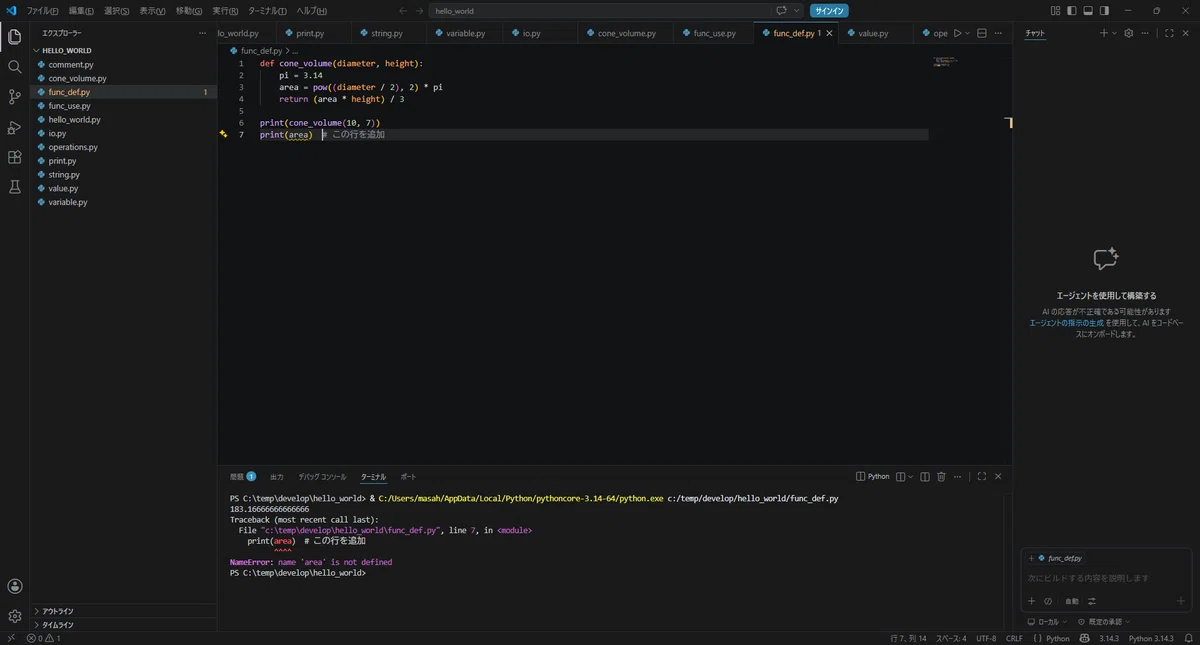Open the Source Control view
The image size is (1200, 645).
[14, 97]
